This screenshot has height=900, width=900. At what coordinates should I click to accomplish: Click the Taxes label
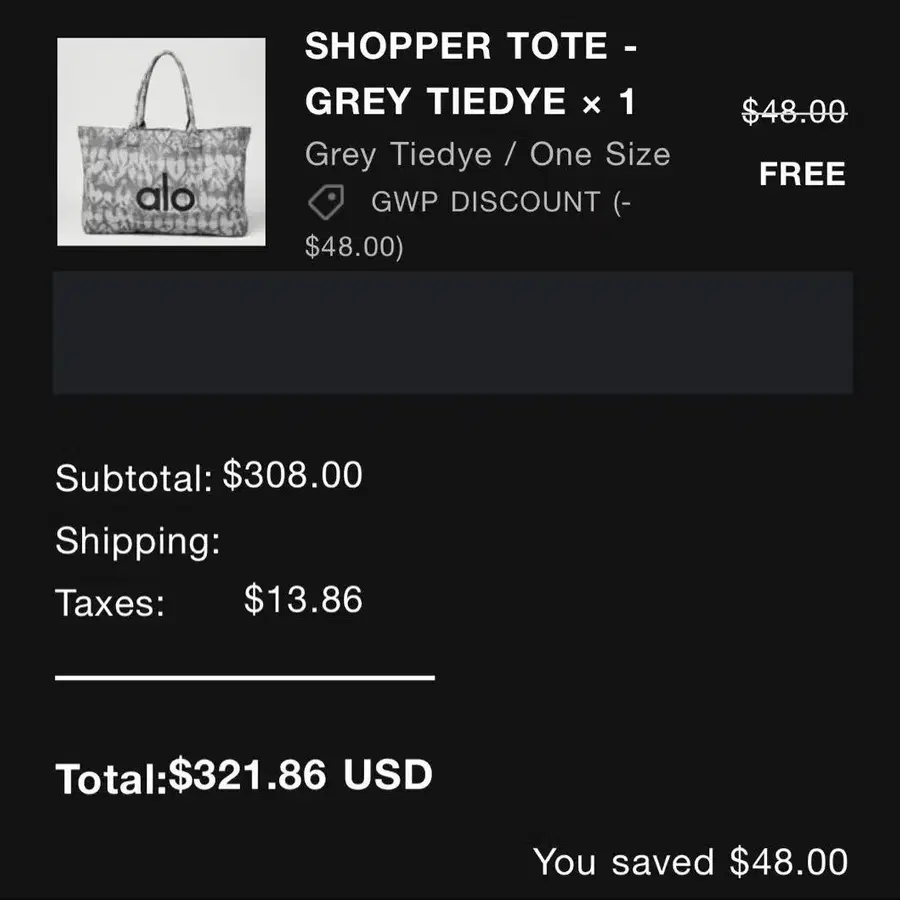[x=110, y=603]
